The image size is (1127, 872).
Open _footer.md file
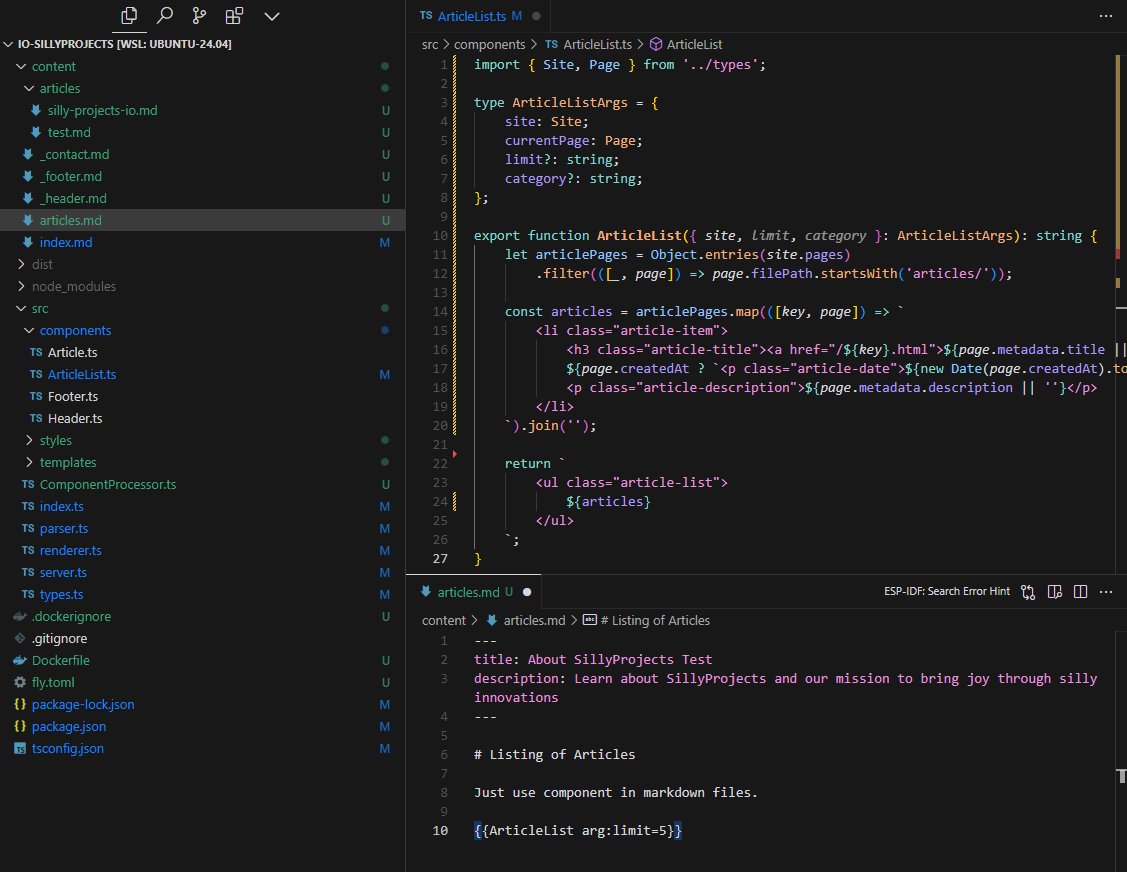click(203, 176)
